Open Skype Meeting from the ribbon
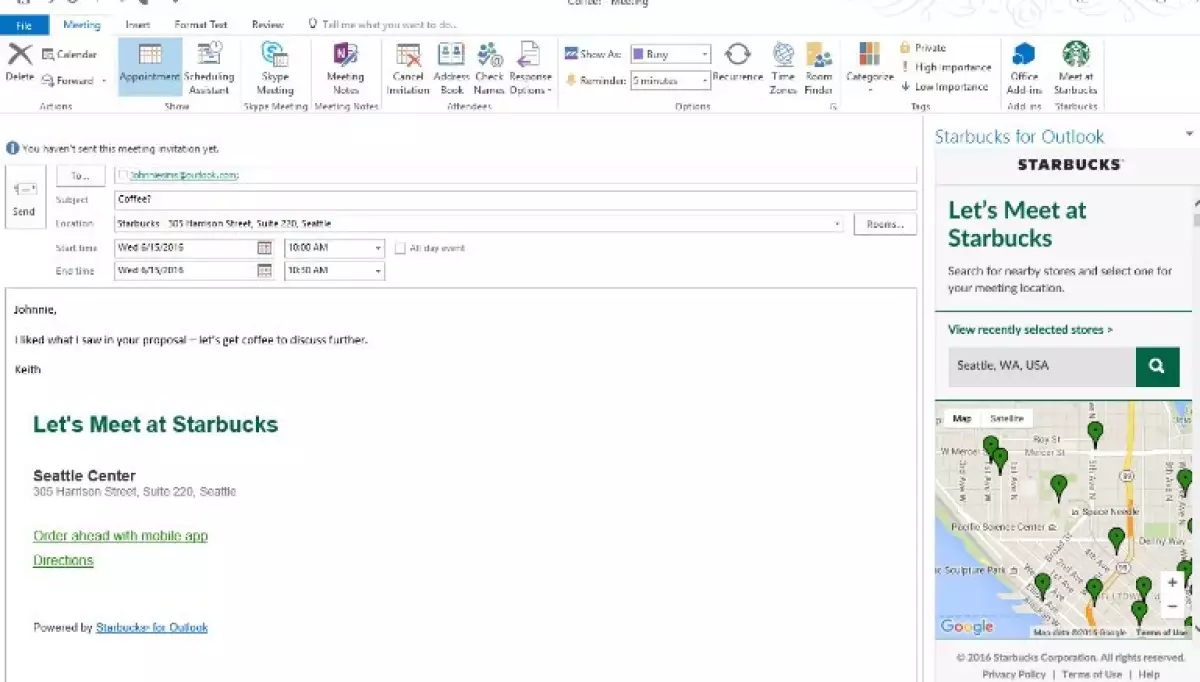 [x=275, y=56]
